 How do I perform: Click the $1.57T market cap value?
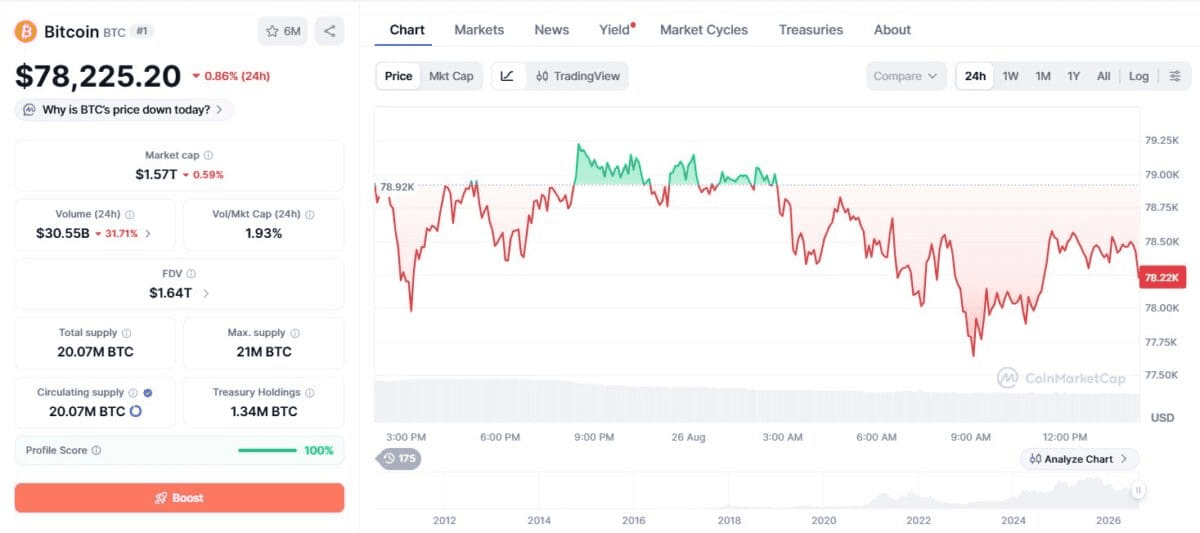[x=156, y=174]
